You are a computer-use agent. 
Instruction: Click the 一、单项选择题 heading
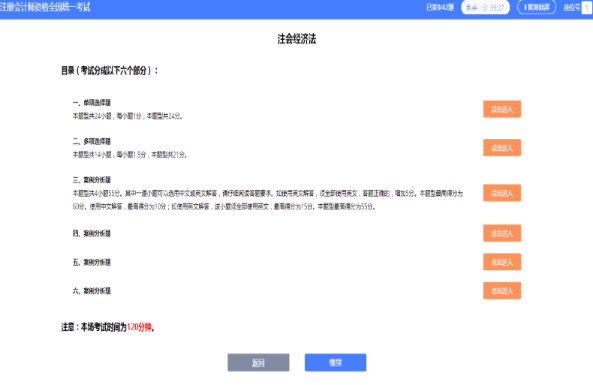pos(92,103)
